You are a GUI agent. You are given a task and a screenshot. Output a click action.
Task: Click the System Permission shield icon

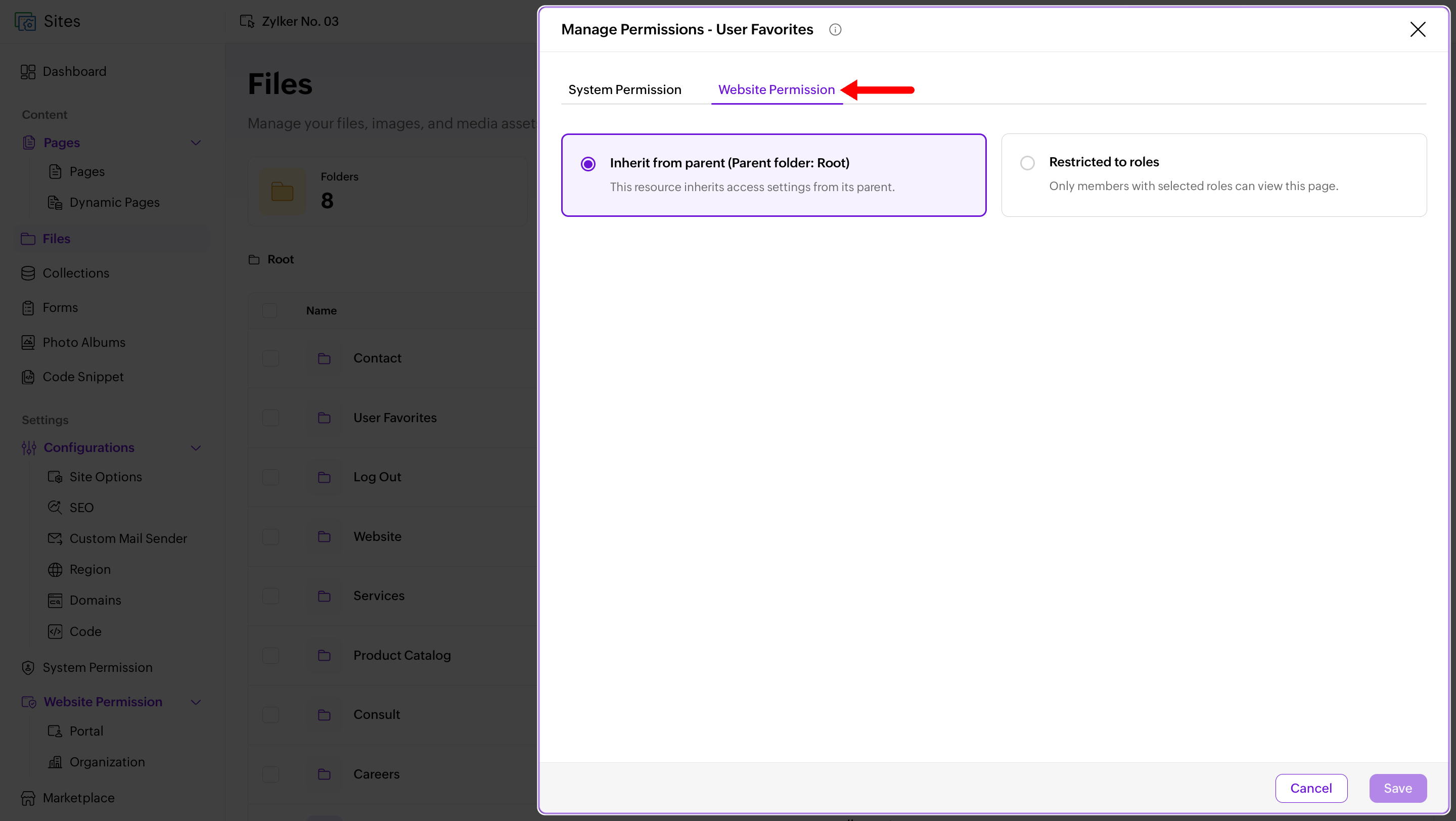[28, 667]
